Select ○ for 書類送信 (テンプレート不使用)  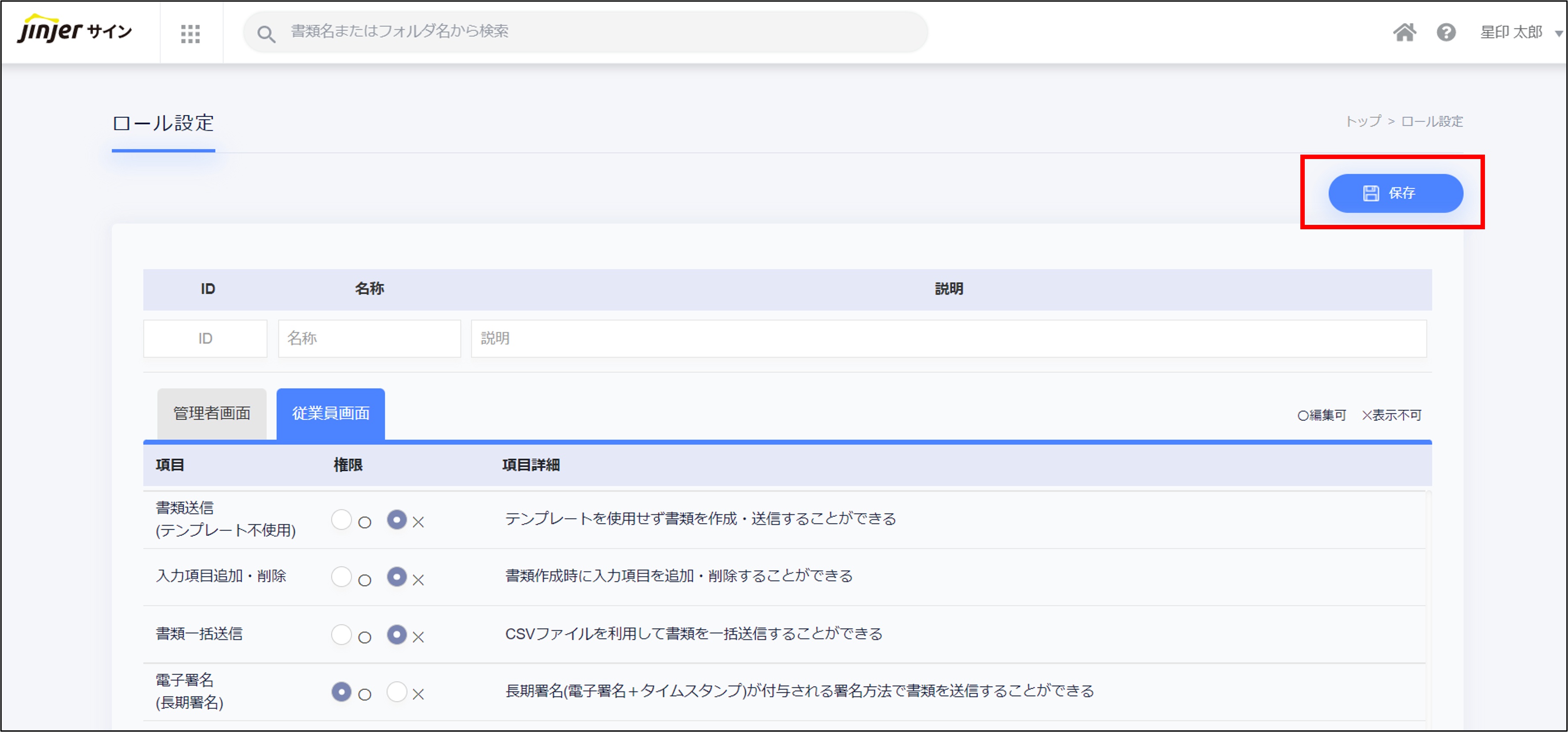[341, 520]
